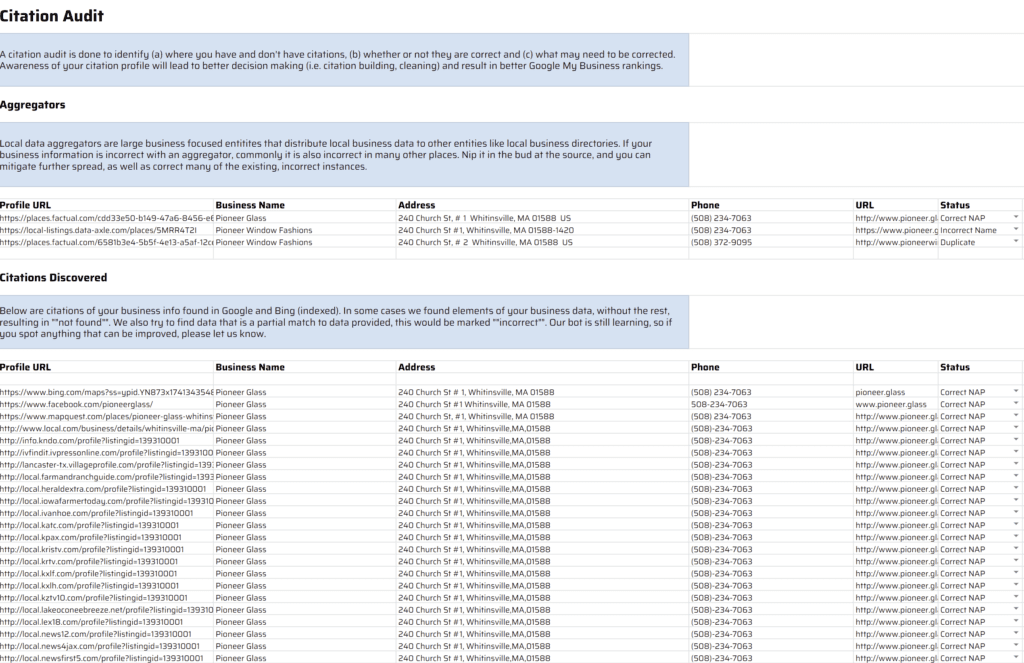
Task: Select the 'Aggregators' section heading
Action: tap(33, 105)
